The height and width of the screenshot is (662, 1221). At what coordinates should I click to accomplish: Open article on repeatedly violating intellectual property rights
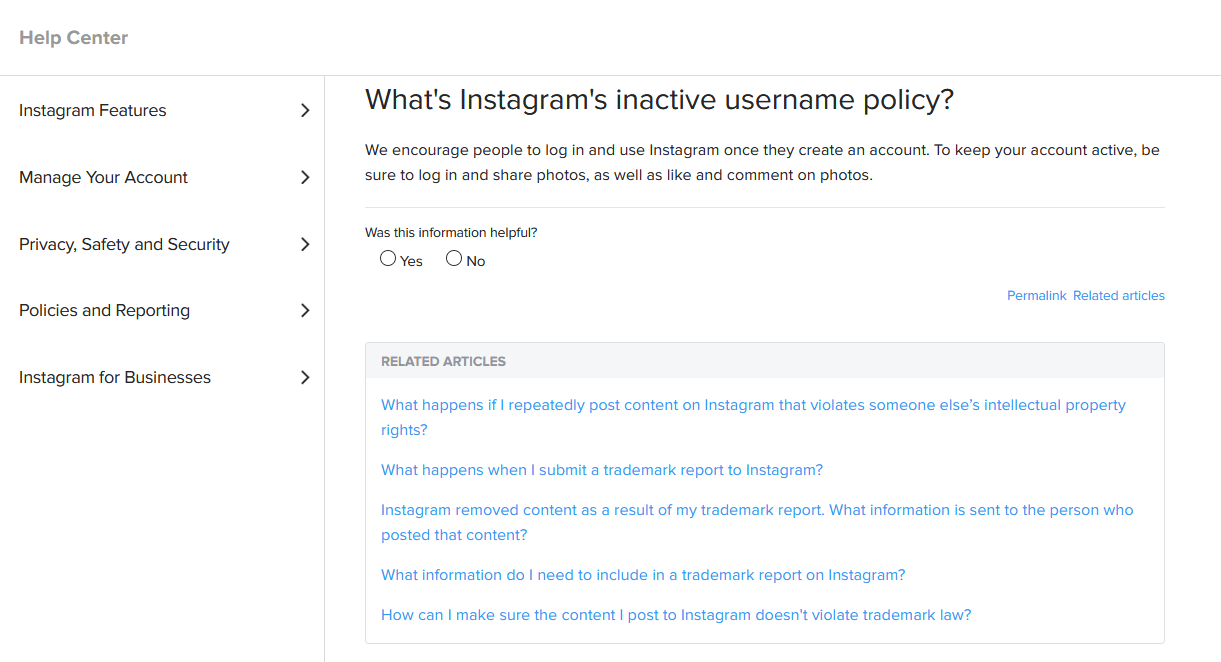click(753, 406)
